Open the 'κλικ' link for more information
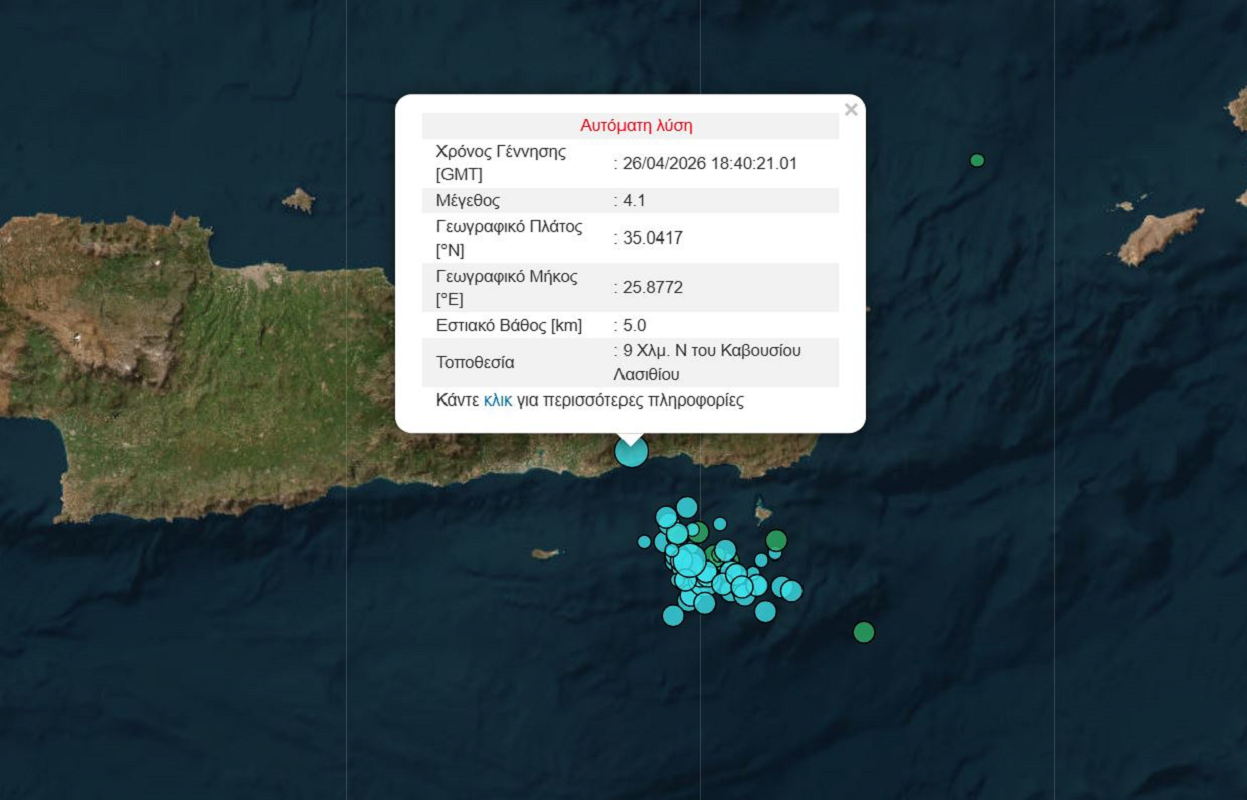This screenshot has width=1247, height=800. [498, 400]
